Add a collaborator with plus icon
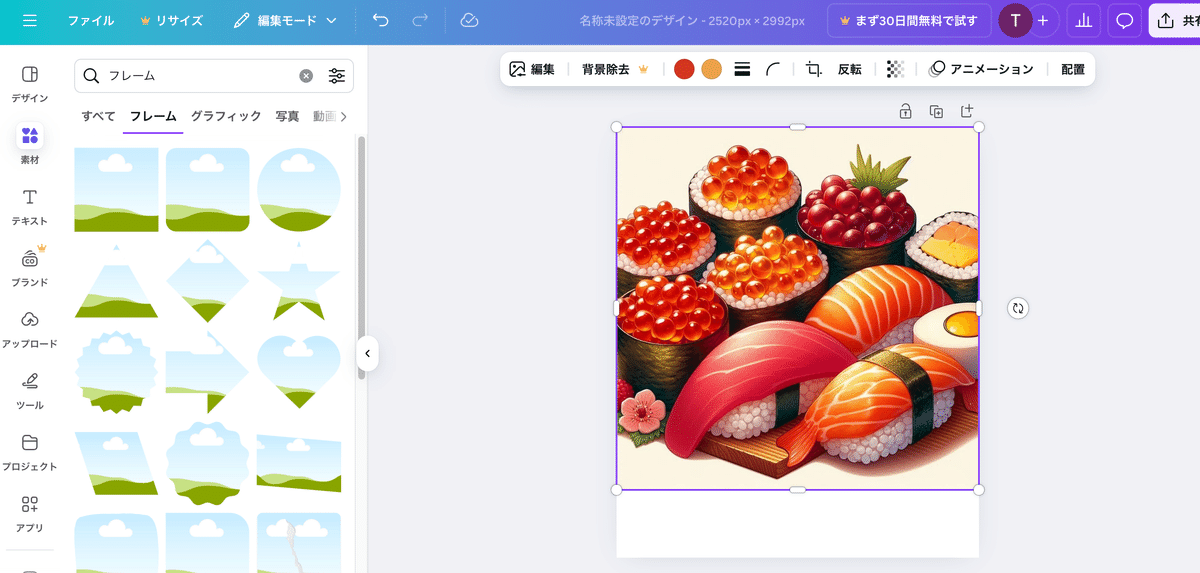The width and height of the screenshot is (1200, 573). pyautogui.click(x=1043, y=20)
